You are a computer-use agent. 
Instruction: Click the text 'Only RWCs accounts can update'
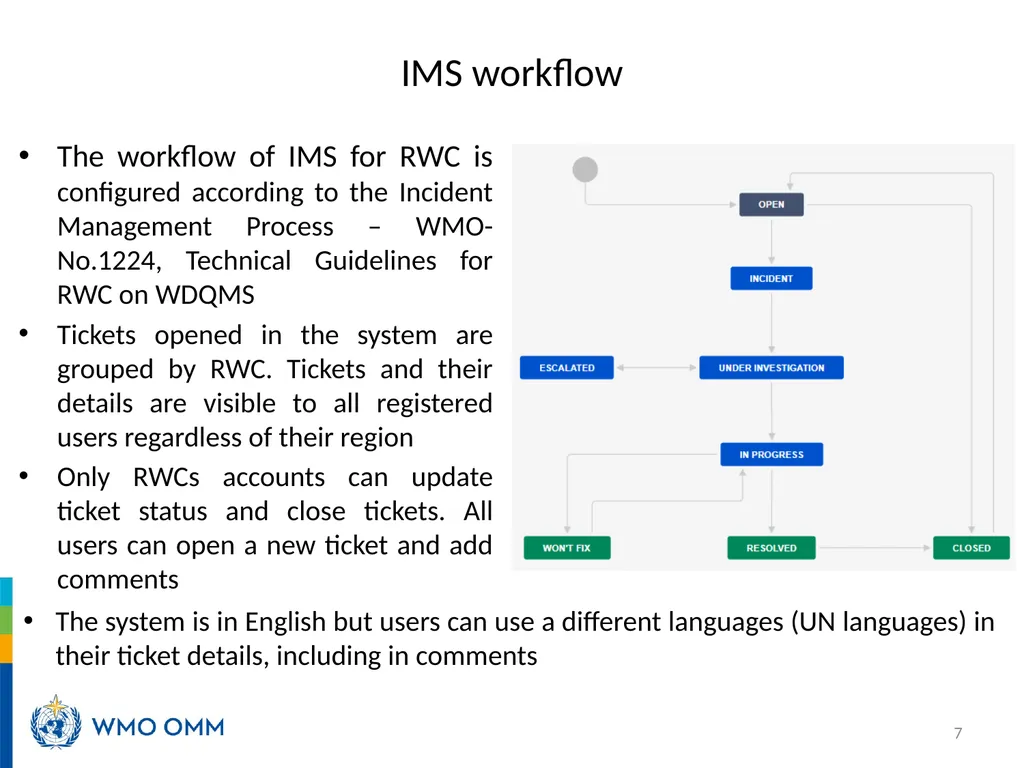(274, 477)
